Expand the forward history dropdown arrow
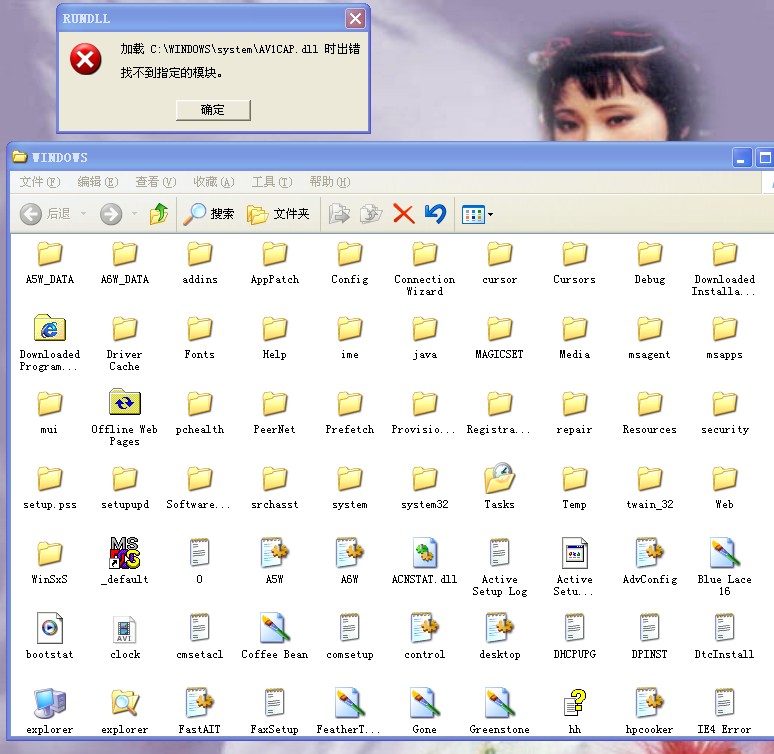The height and width of the screenshot is (754, 774). pyautogui.click(x=134, y=214)
